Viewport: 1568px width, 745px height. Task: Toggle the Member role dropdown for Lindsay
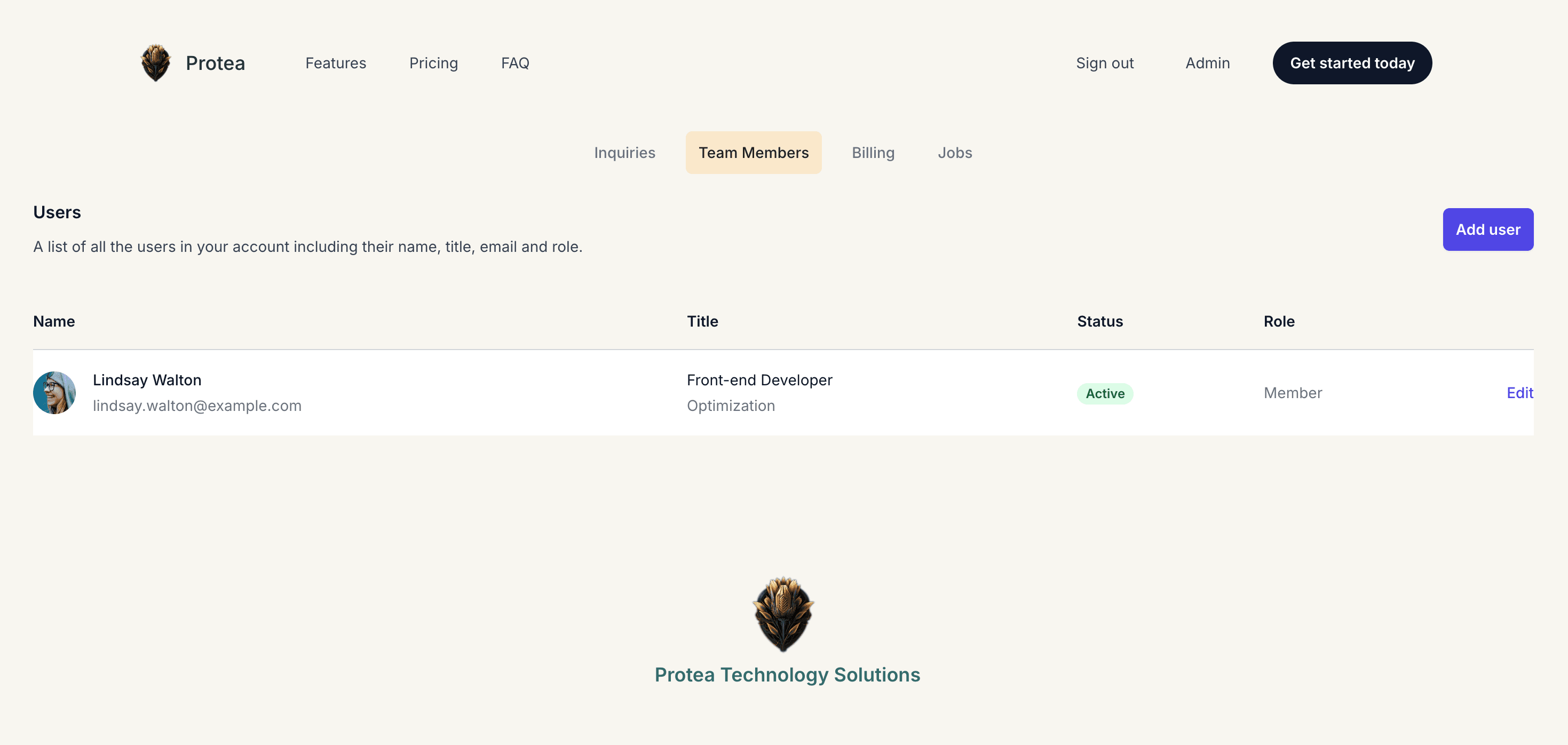pos(1292,392)
